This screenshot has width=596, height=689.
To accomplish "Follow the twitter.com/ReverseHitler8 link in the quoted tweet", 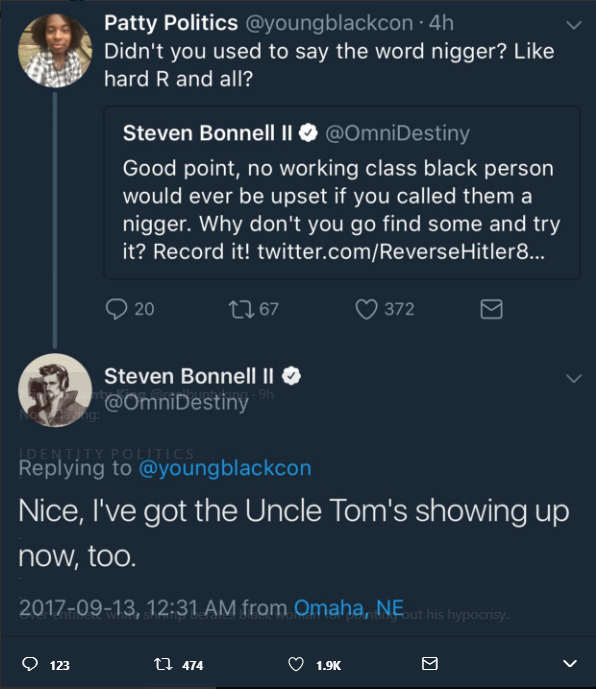I will [401, 251].
